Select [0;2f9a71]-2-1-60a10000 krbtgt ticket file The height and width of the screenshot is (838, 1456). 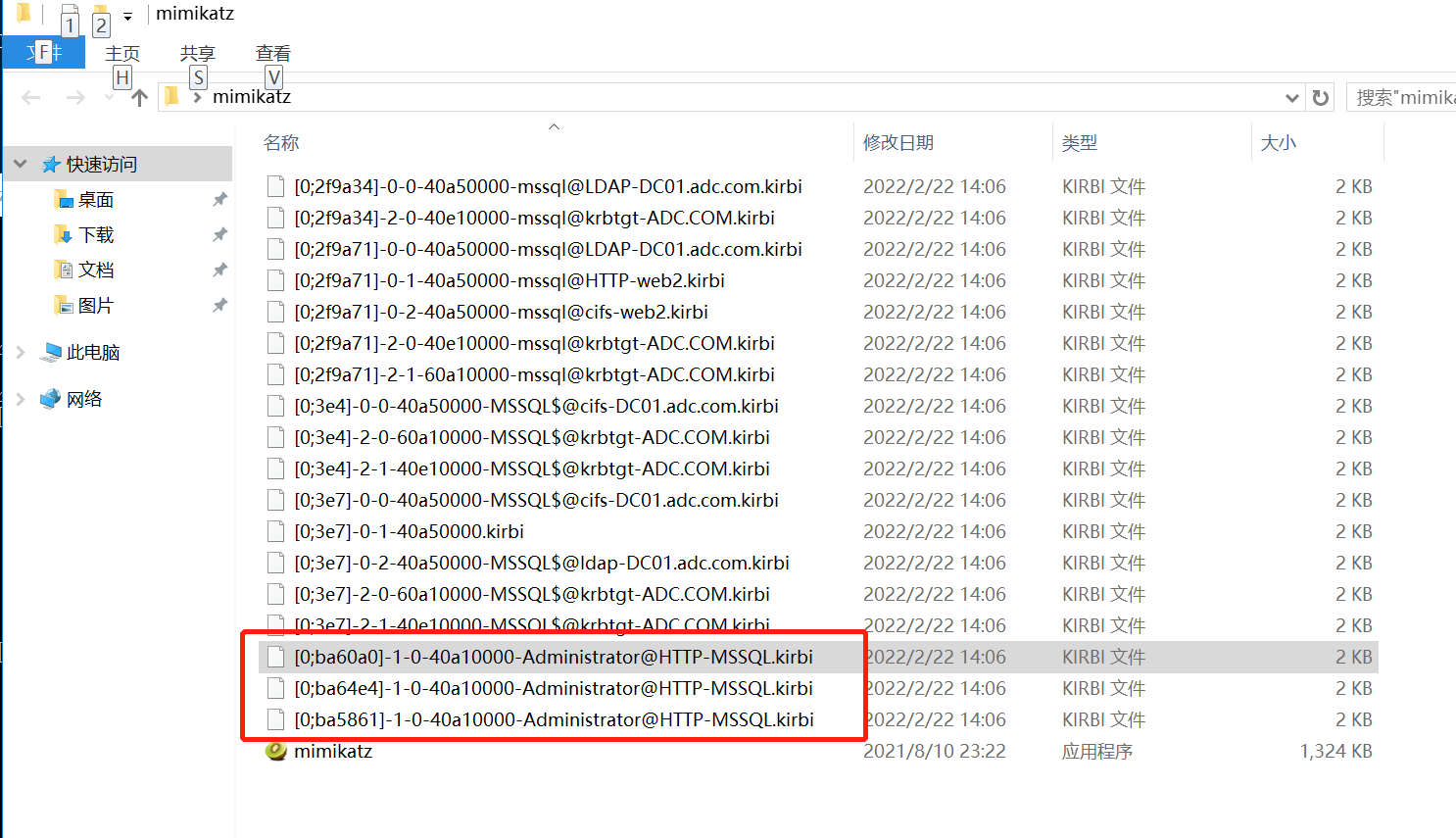[x=534, y=374]
